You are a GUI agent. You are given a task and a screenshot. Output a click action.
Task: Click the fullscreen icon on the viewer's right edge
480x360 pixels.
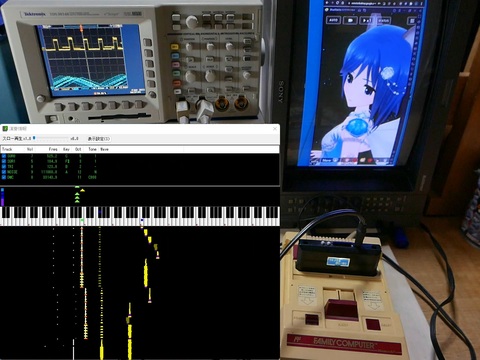419,16
